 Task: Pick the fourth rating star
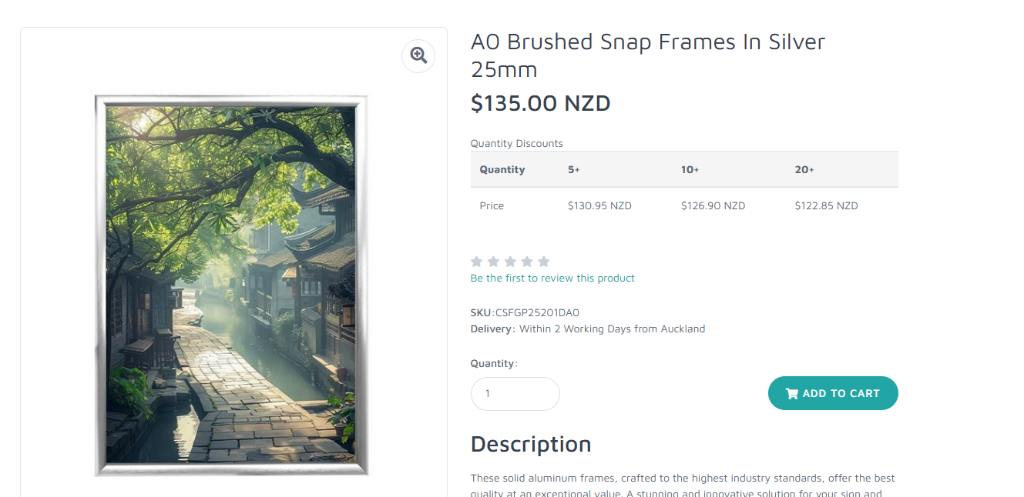[x=527, y=262]
